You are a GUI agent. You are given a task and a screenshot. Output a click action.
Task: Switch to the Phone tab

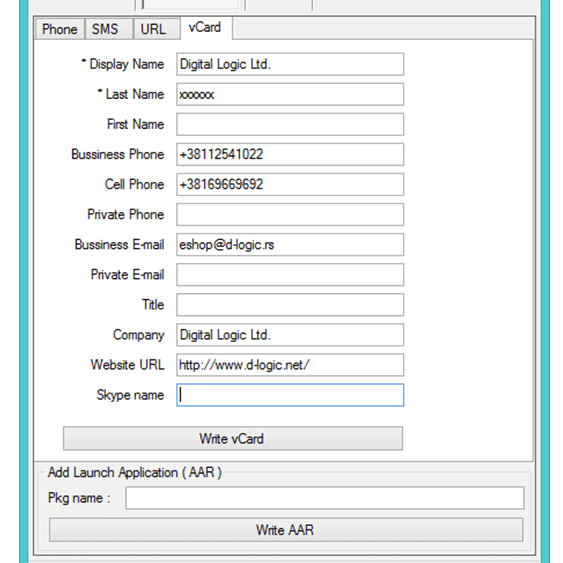click(x=60, y=29)
